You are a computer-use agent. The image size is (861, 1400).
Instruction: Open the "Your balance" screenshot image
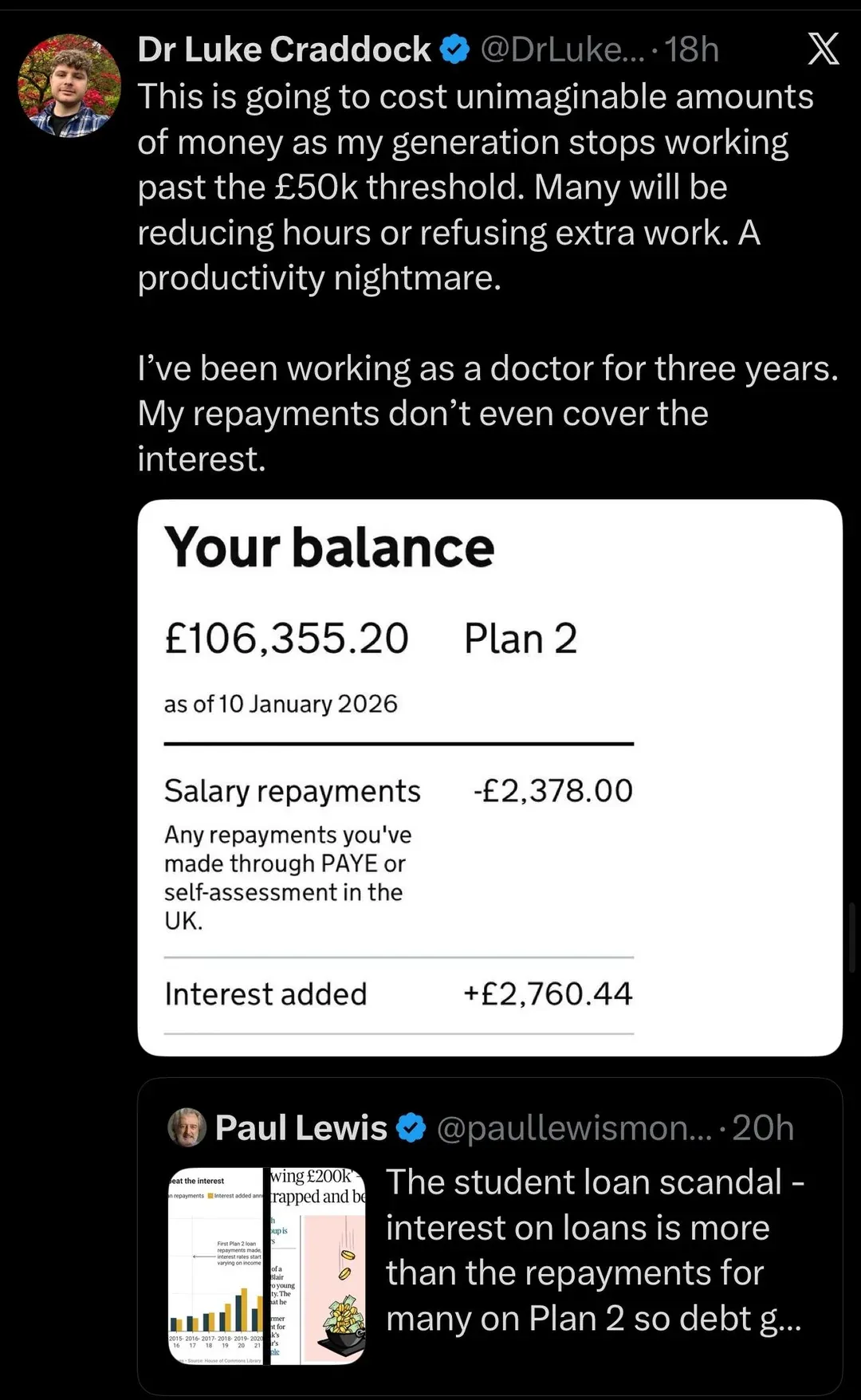click(489, 777)
